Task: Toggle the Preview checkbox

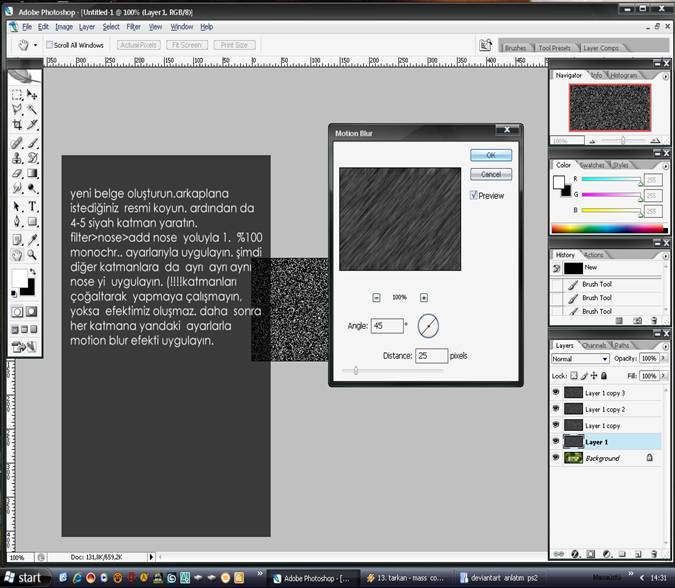Action: 474,195
